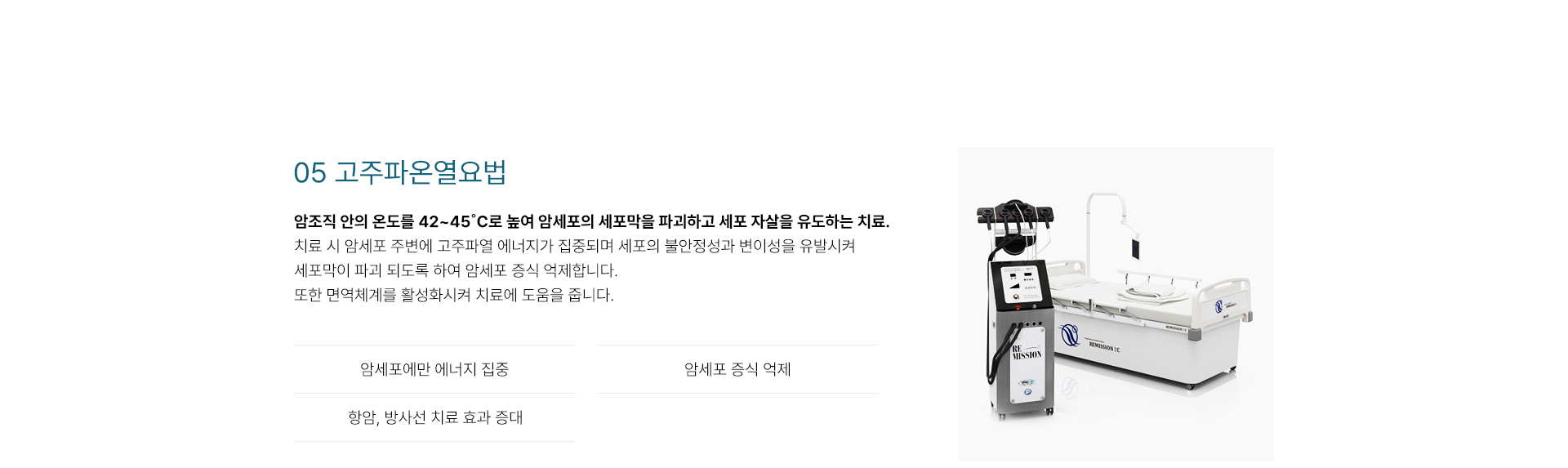
Task: Click the blue badge on the lower tower
Action: [x=1027, y=381]
